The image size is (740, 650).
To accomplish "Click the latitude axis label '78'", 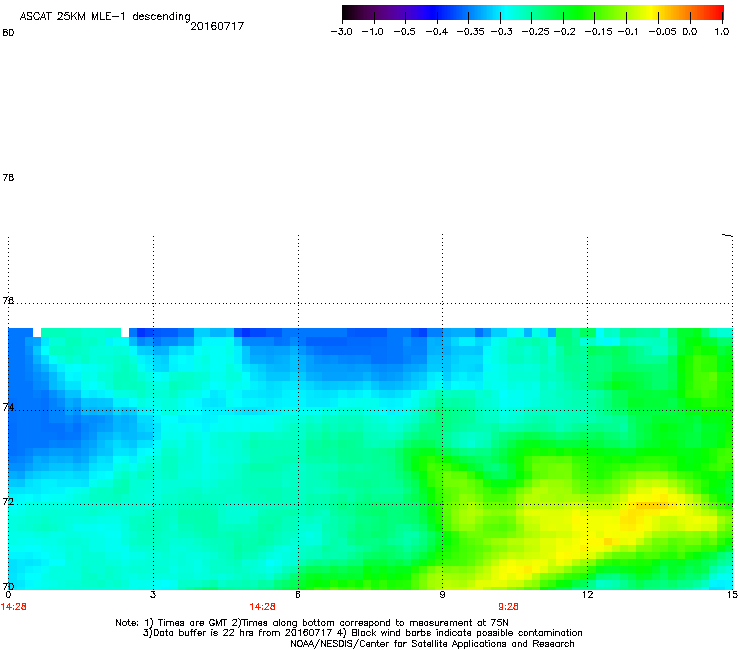I will click(x=8, y=177).
